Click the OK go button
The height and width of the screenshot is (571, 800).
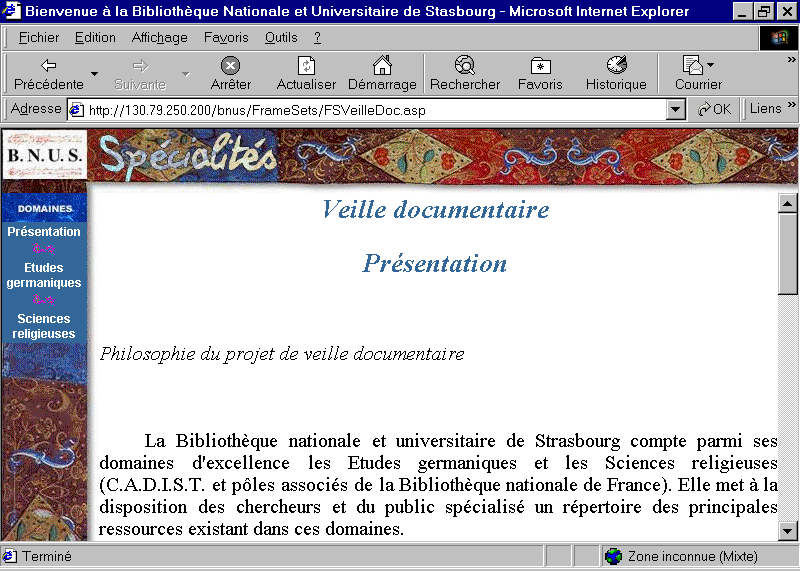(714, 109)
